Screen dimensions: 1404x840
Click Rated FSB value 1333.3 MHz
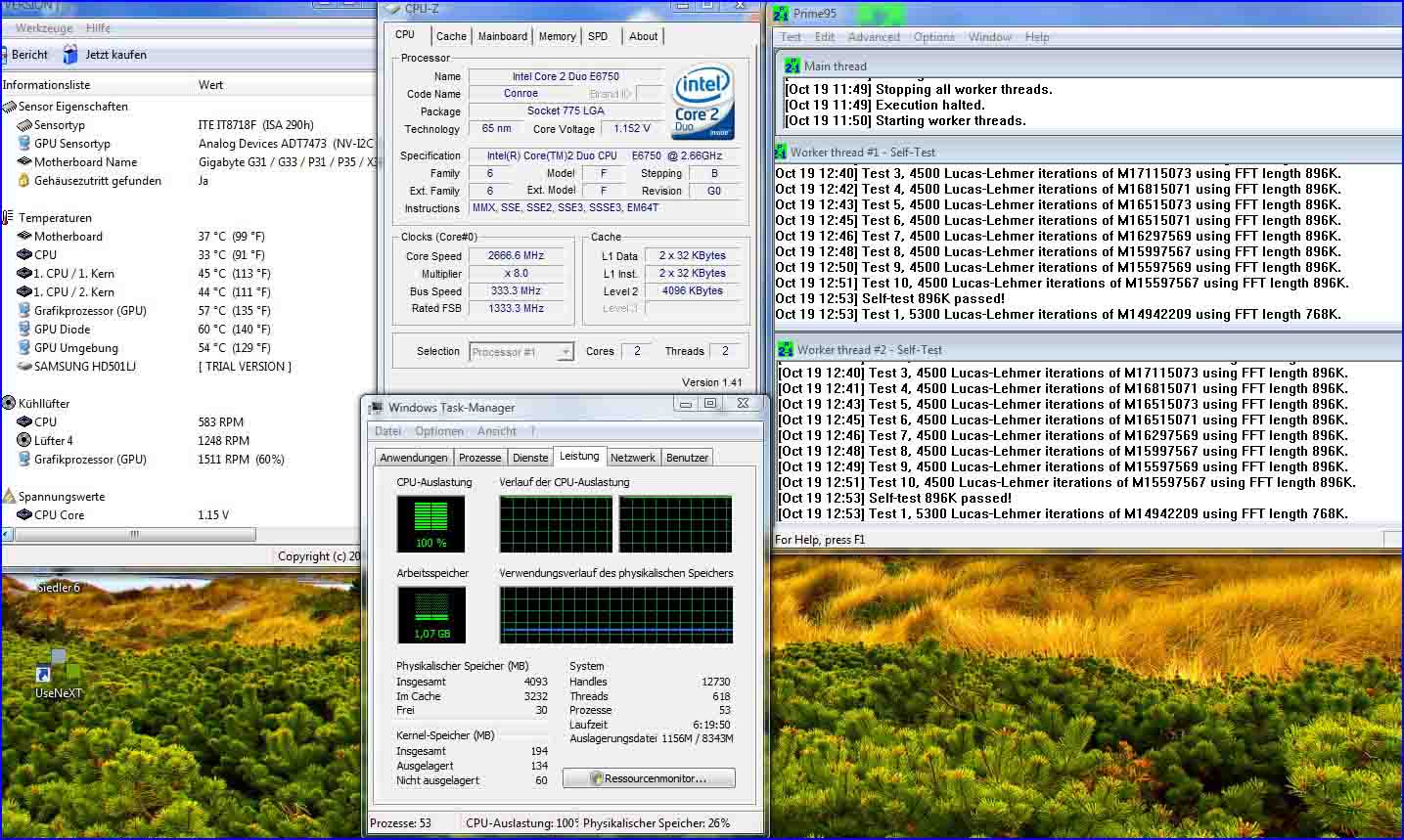(517, 309)
